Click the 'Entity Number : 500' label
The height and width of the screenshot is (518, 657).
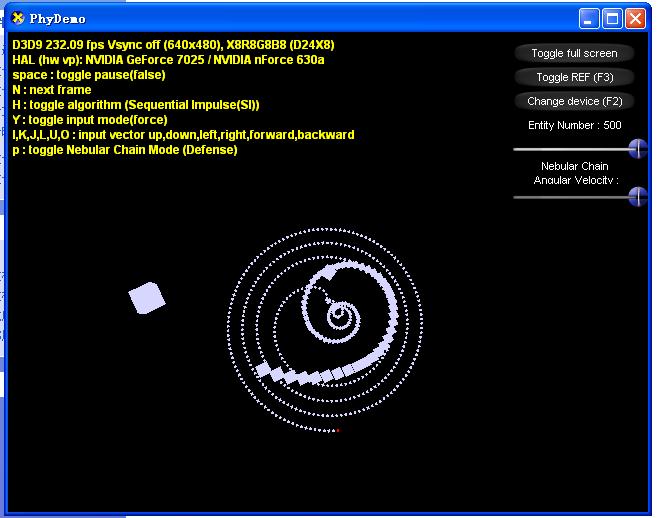coord(574,125)
